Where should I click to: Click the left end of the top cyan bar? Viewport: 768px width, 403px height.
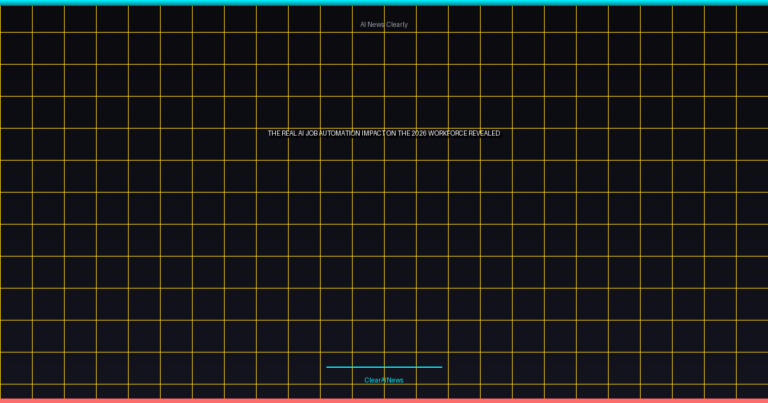pyautogui.click(x=5, y=2)
